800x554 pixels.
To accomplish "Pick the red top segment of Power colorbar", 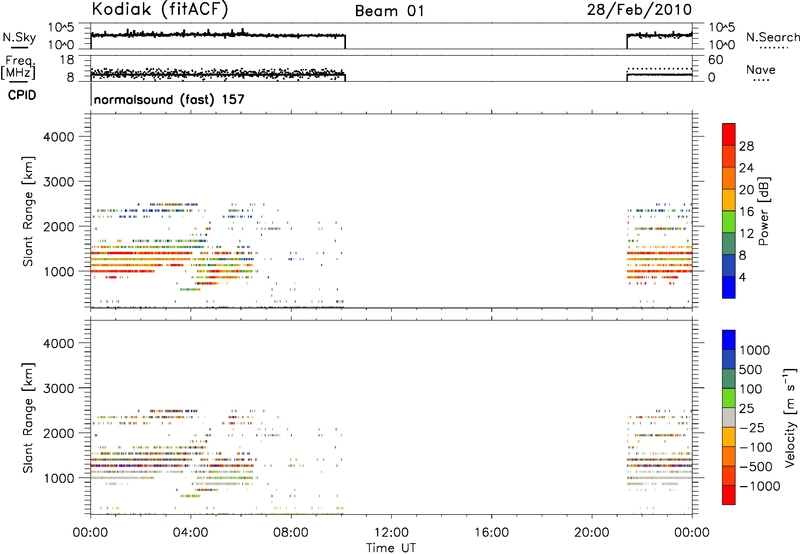I will (x=729, y=134).
